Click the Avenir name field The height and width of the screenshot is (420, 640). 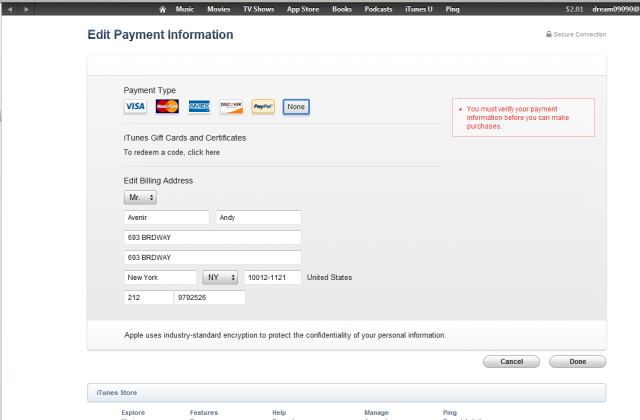click(x=167, y=218)
